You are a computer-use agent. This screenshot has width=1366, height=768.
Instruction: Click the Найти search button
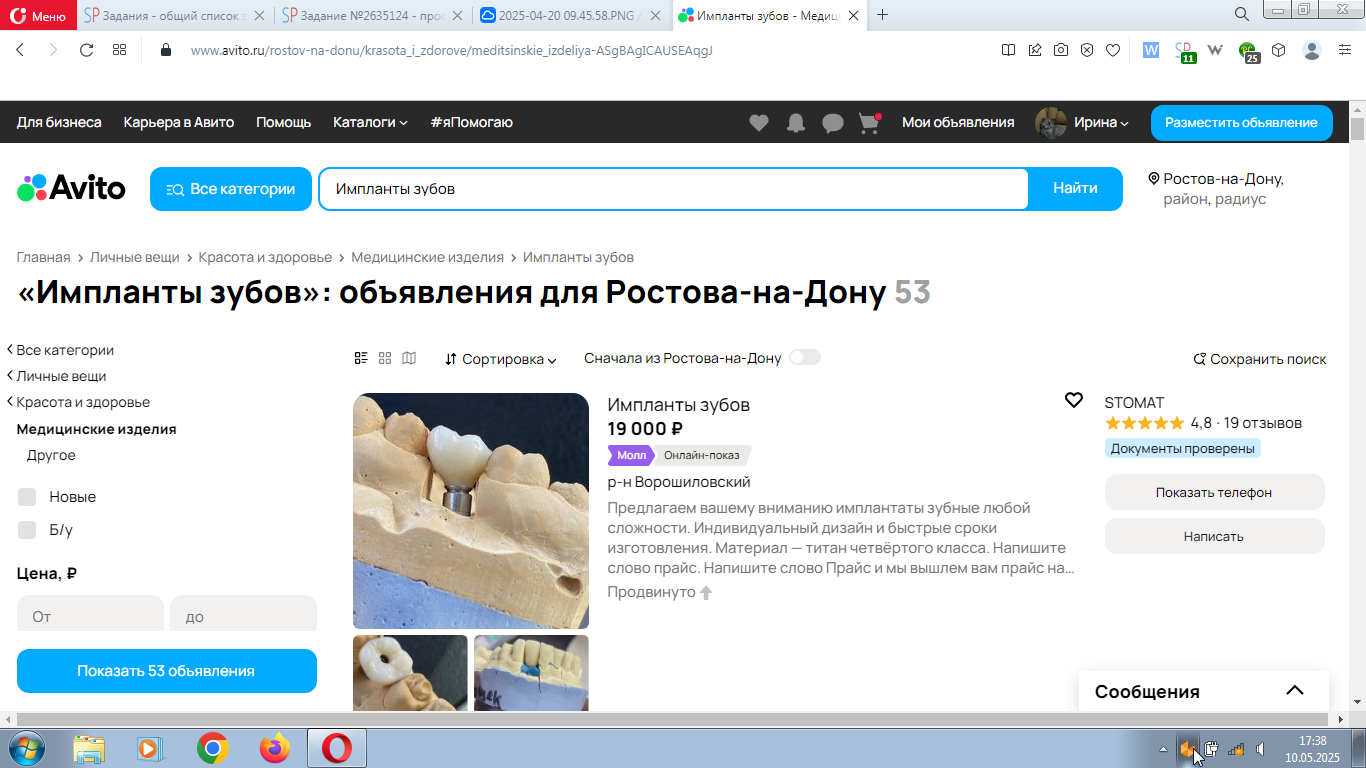[x=1075, y=189]
